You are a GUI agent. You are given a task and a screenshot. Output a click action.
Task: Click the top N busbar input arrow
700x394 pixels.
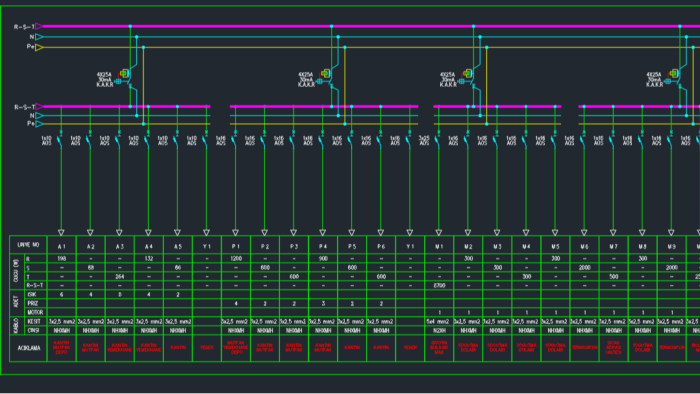click(x=39, y=37)
